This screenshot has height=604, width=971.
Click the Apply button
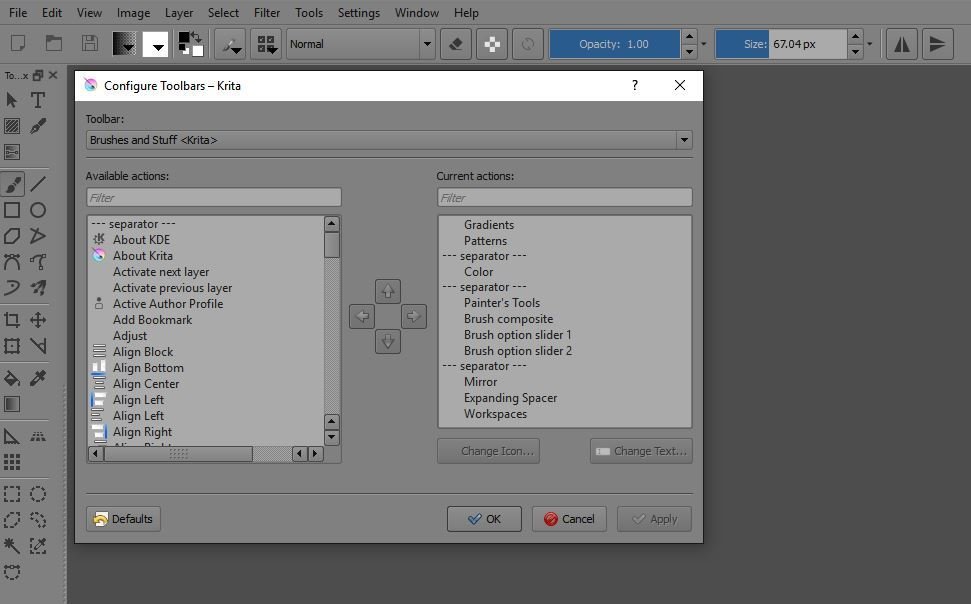(654, 519)
